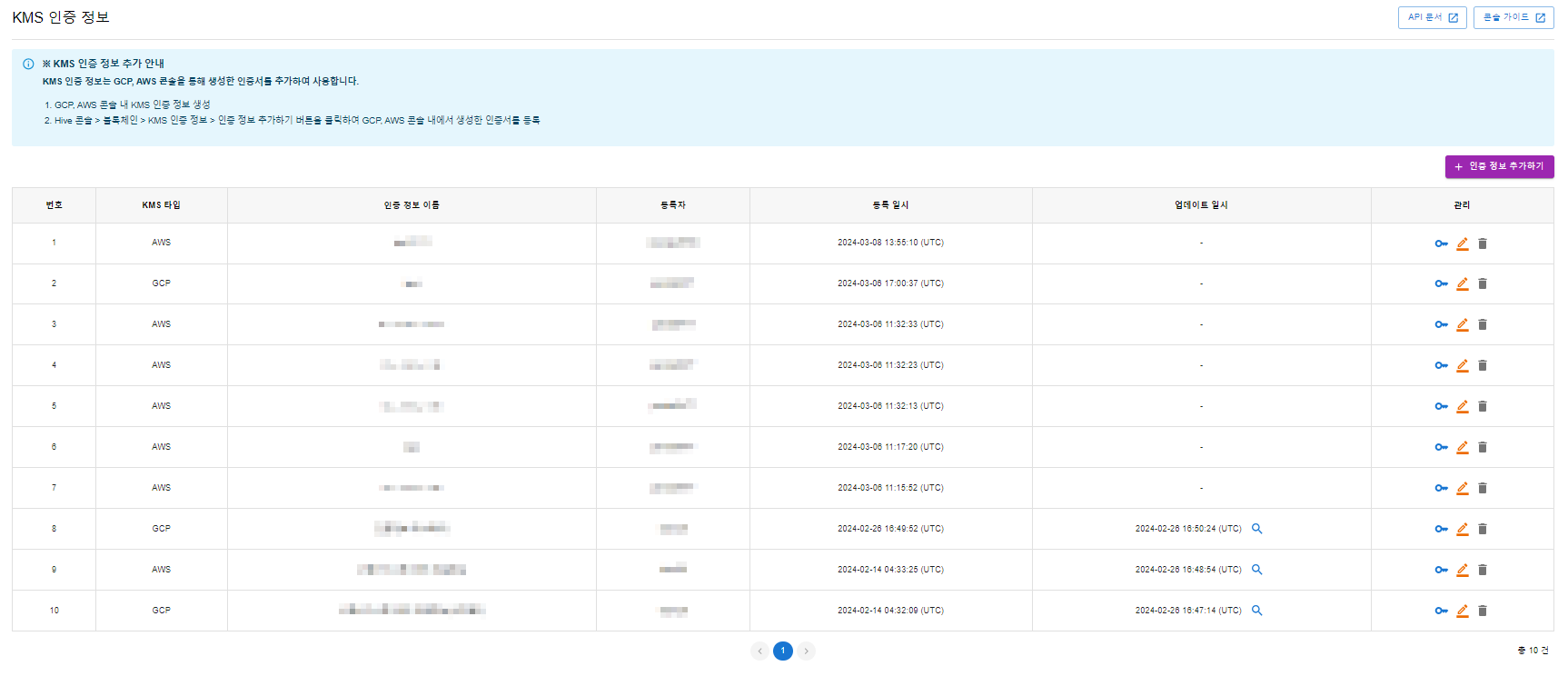The image size is (1568, 676).
Task: Click the KMS 인증 정보 page title
Action: [61, 17]
